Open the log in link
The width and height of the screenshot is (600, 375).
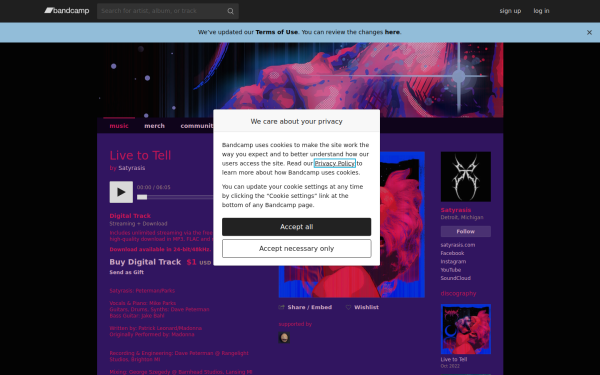coord(541,11)
